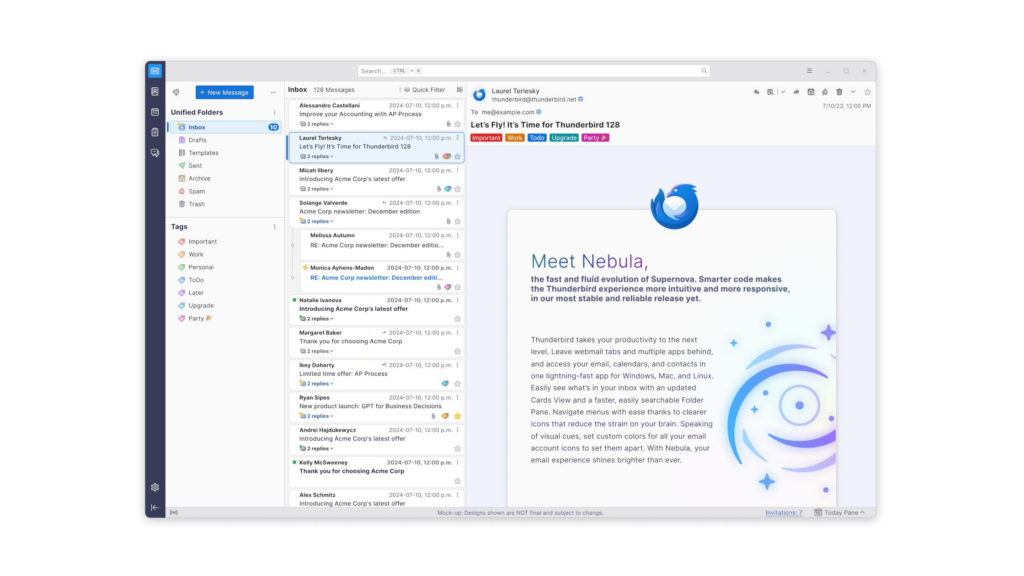Viewport: 1024px width, 576px height.
Task: Click the green Upgrade tag on the message
Action: 564,138
